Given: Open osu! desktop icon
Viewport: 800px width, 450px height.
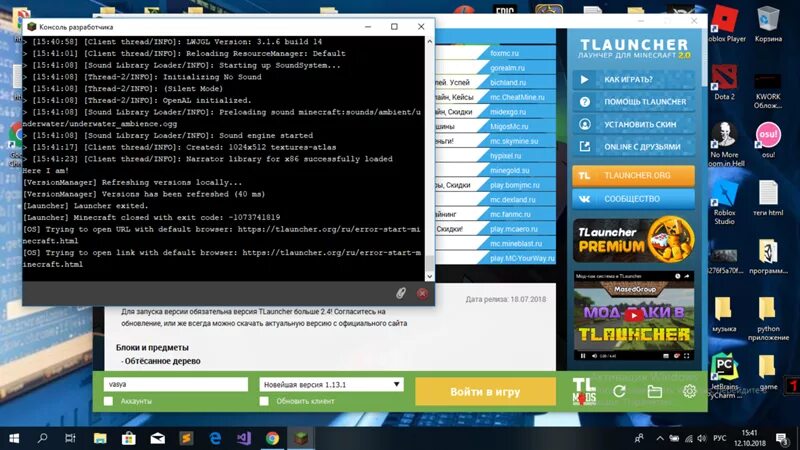Looking at the screenshot, I should 768,140.
